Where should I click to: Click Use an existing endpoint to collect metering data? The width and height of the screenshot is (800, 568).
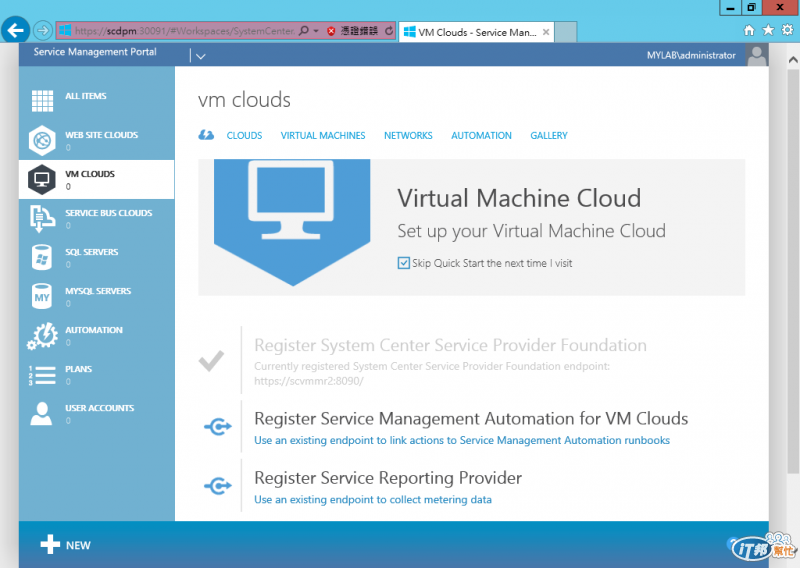[x=373, y=499]
